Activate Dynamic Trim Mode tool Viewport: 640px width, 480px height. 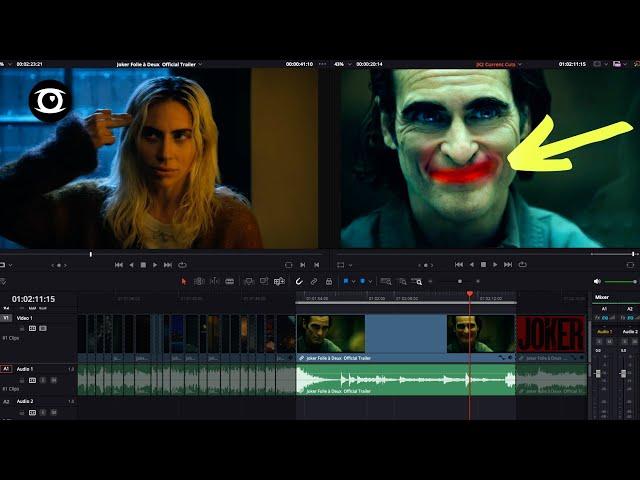(x=215, y=281)
